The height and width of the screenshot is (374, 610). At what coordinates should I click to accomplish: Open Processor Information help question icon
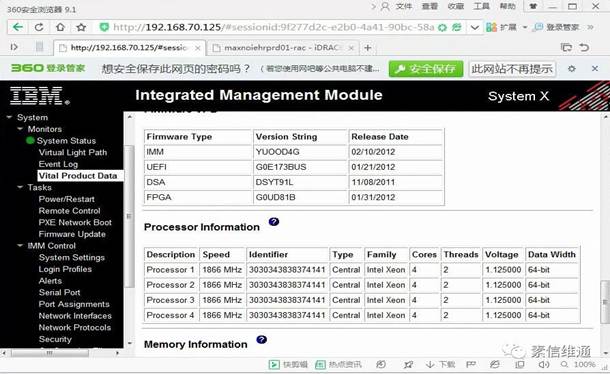274,222
